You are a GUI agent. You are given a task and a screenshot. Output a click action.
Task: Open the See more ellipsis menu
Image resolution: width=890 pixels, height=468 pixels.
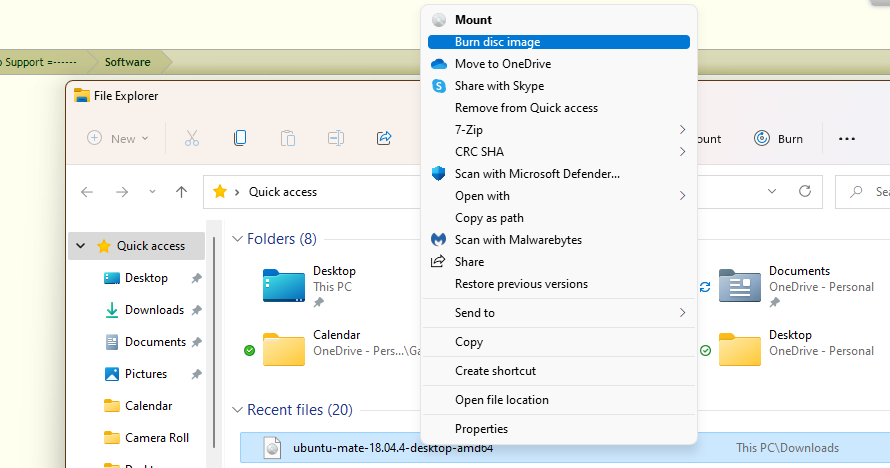[x=846, y=139]
